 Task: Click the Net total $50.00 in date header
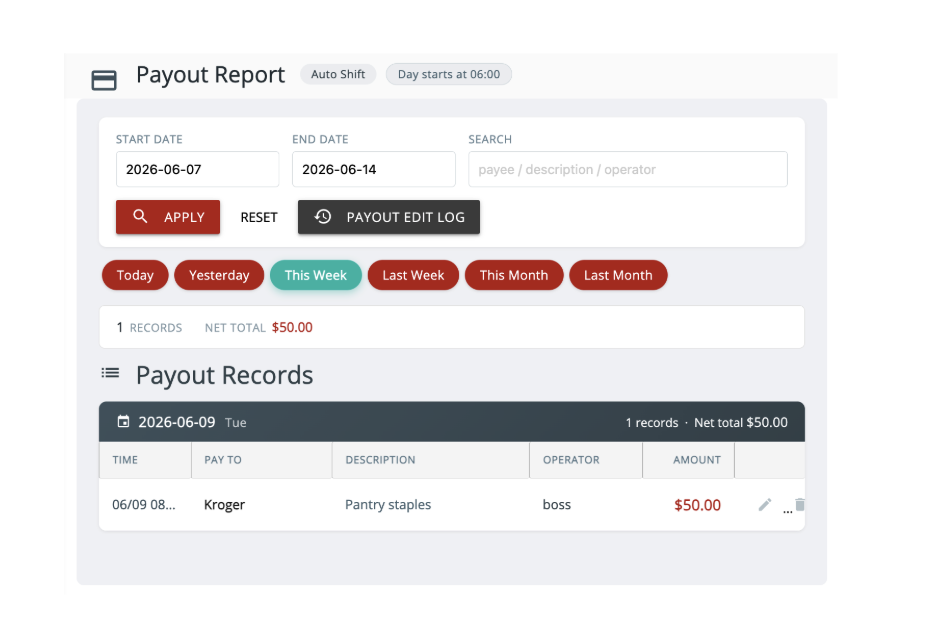tap(740, 422)
